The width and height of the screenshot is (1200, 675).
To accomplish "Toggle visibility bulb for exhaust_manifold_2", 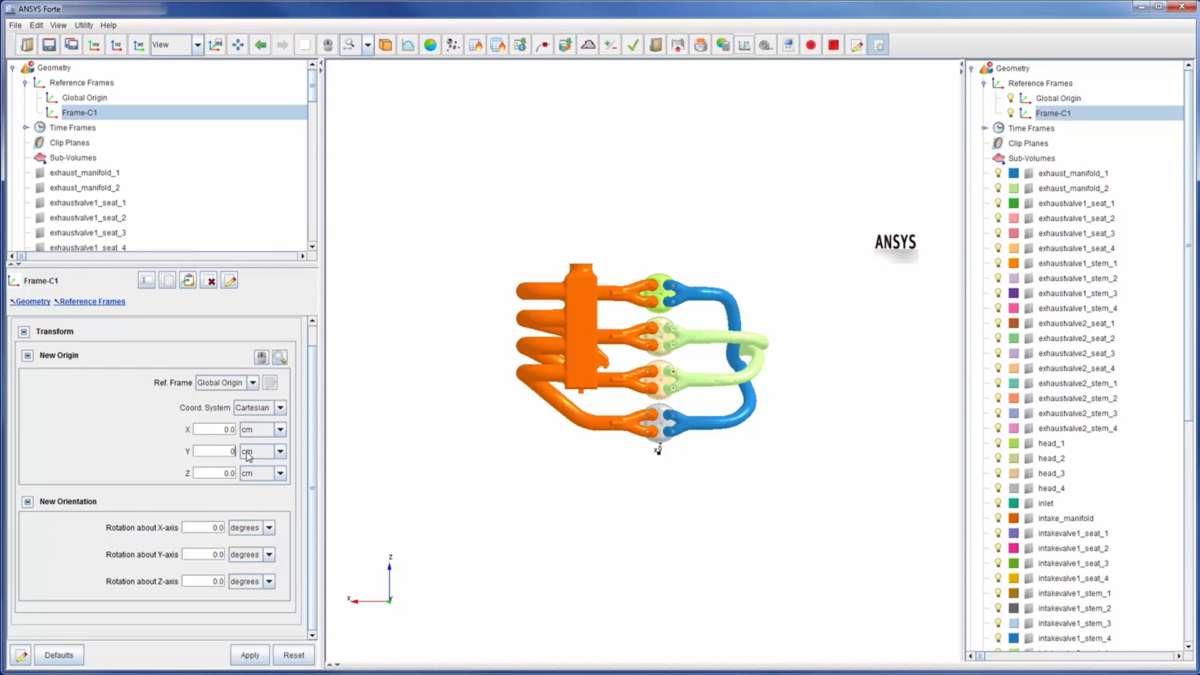I will coord(997,188).
